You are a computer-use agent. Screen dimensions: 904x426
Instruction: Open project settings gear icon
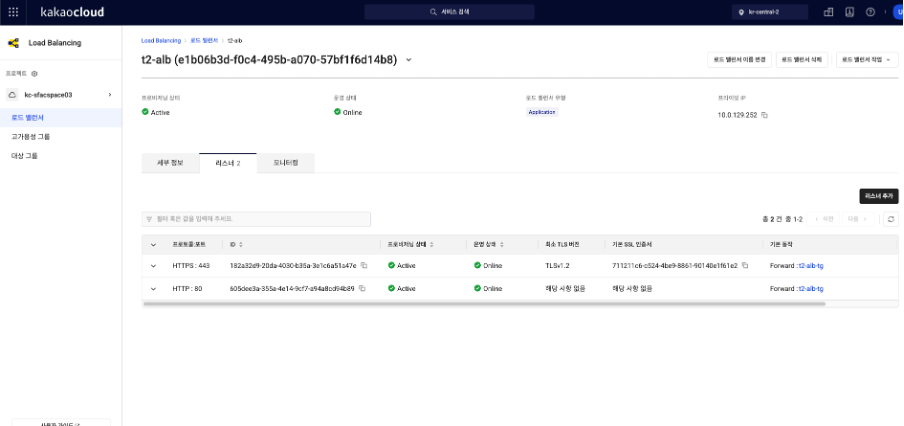pyautogui.click(x=35, y=74)
